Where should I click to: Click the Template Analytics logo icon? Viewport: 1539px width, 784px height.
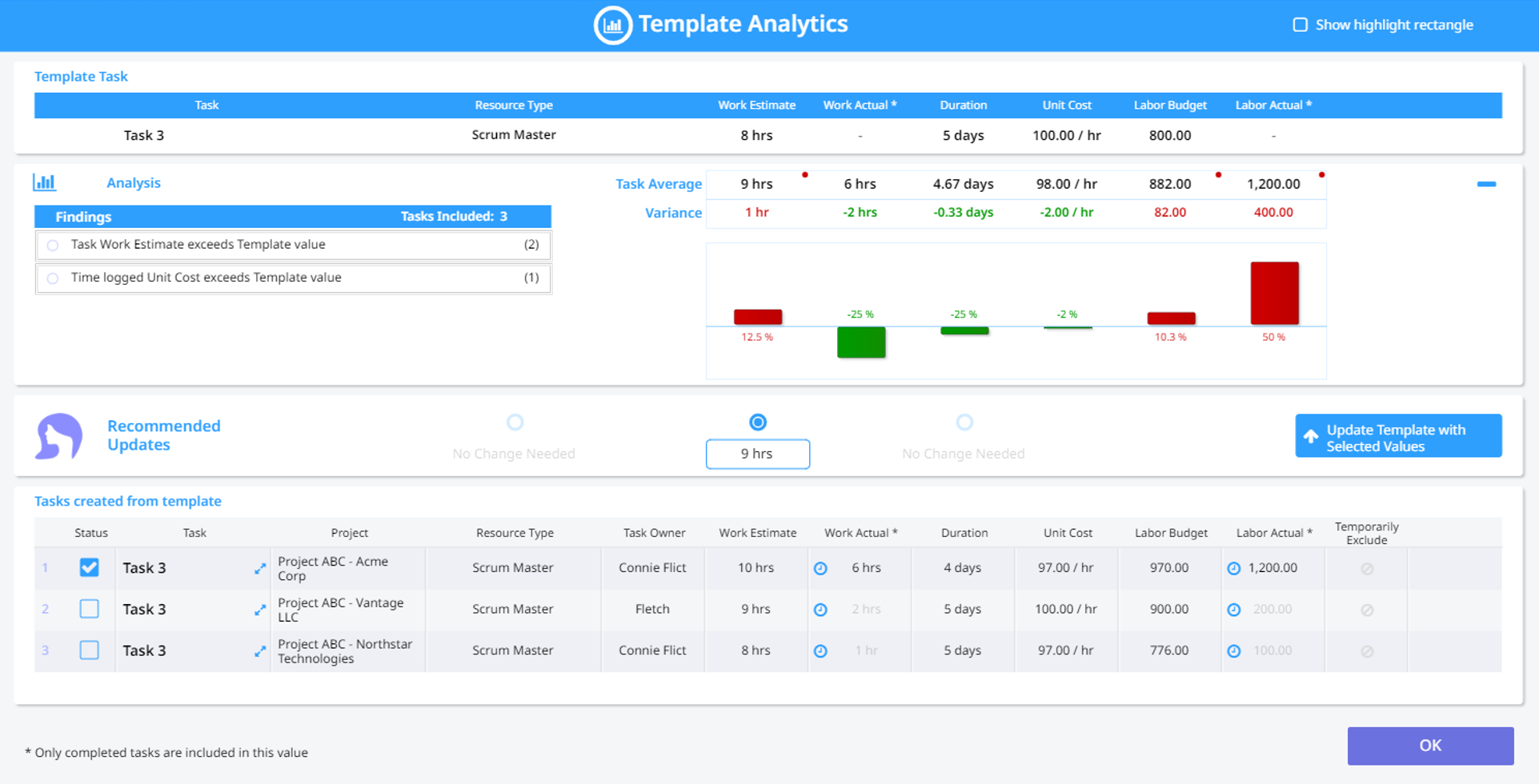tap(612, 25)
